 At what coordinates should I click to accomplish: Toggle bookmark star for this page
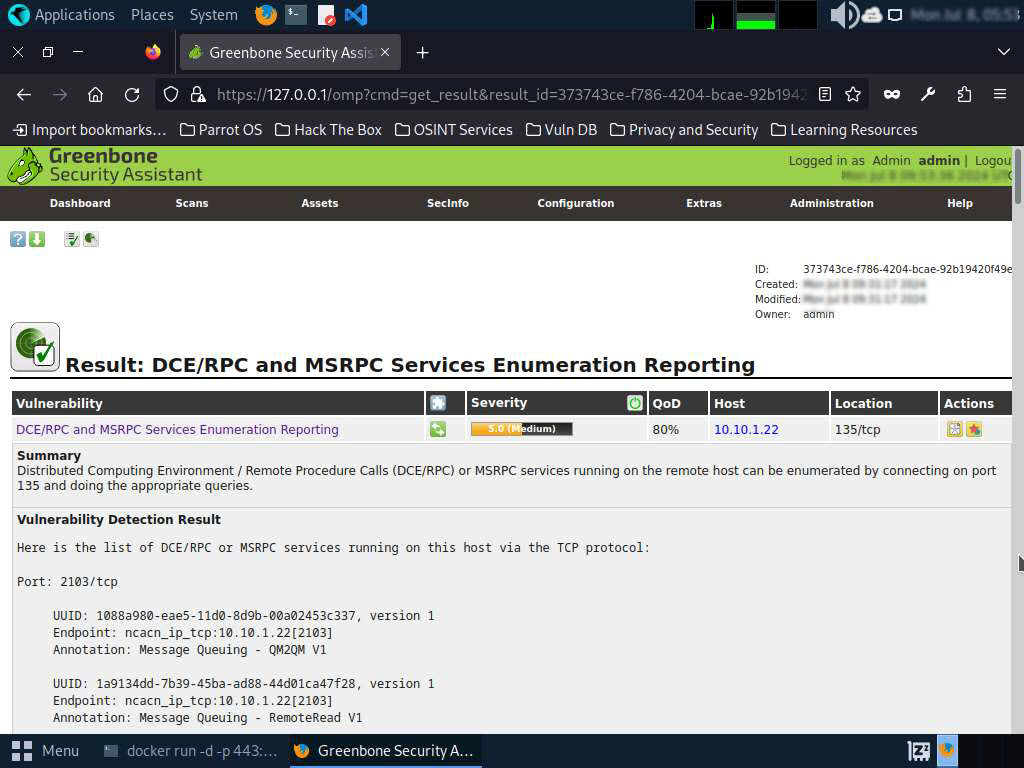point(853,94)
